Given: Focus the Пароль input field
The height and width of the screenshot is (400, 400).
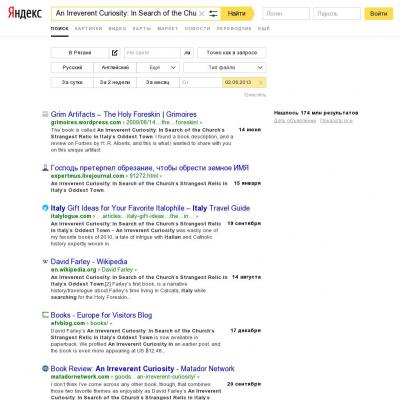Looking at the screenshot, I should tap(337, 14).
